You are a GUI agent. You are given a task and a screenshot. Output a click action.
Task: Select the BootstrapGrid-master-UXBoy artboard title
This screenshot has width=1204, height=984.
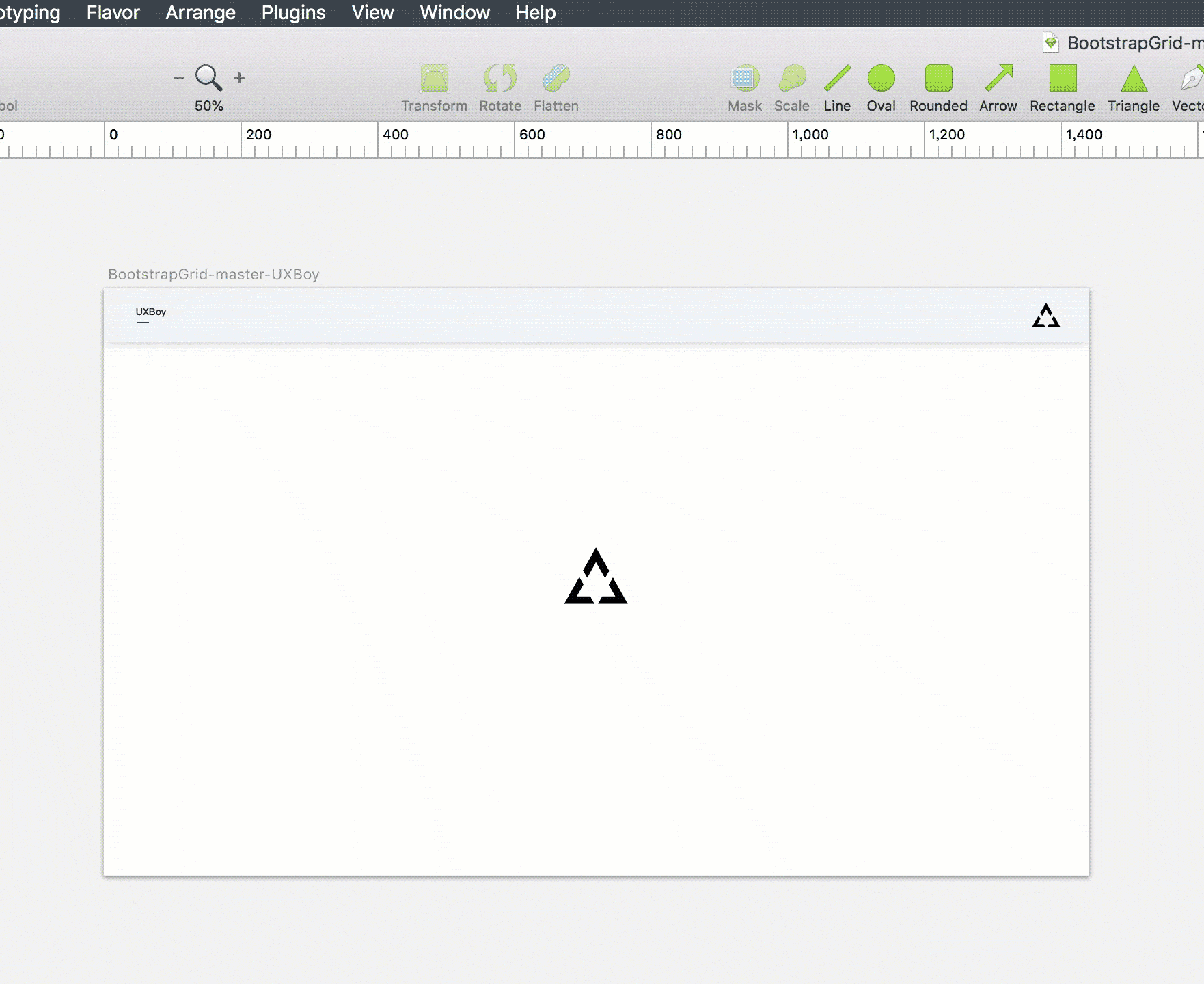click(x=213, y=274)
